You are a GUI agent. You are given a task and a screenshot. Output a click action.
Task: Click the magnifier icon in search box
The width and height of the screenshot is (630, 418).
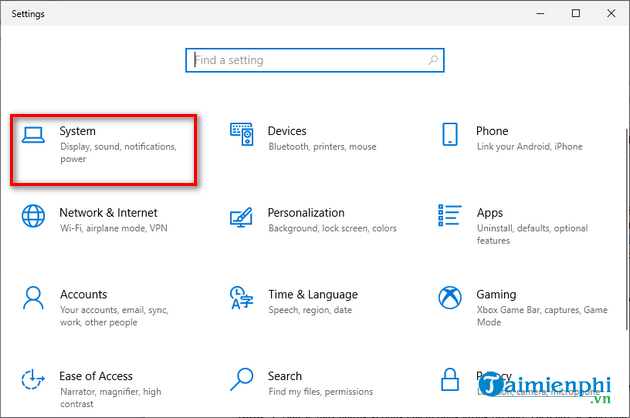click(x=433, y=60)
